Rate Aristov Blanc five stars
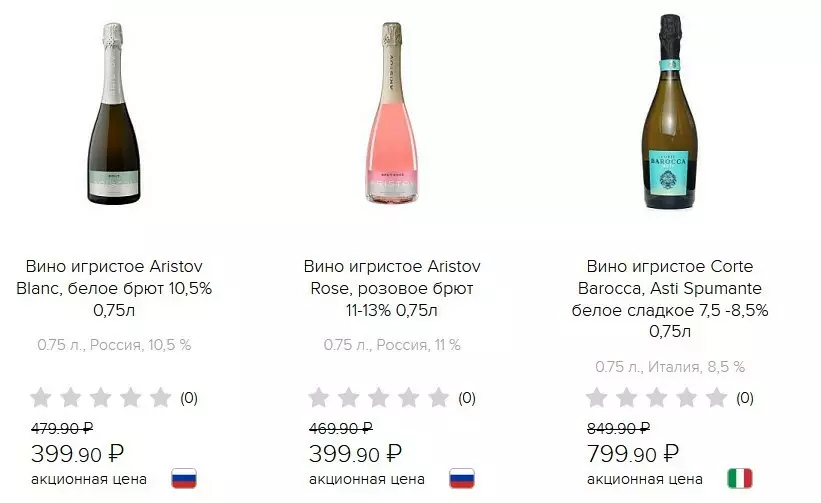Screen dimensions: 821x503 click(160, 398)
